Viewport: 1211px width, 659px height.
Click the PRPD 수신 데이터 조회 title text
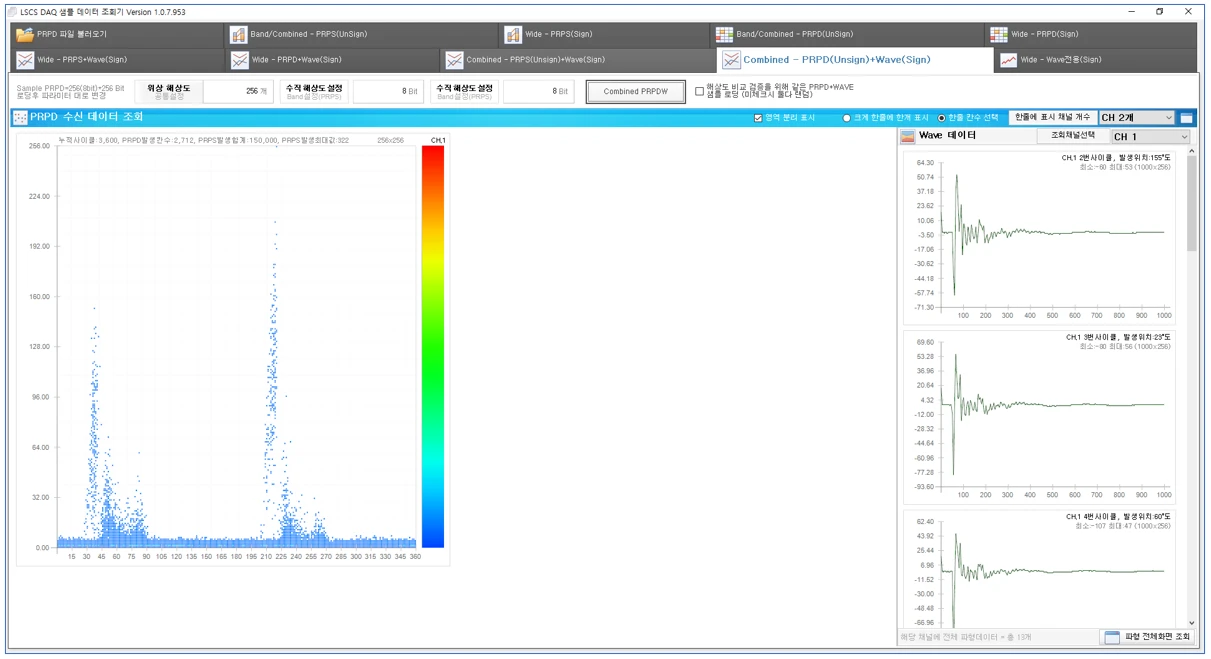tap(87, 117)
